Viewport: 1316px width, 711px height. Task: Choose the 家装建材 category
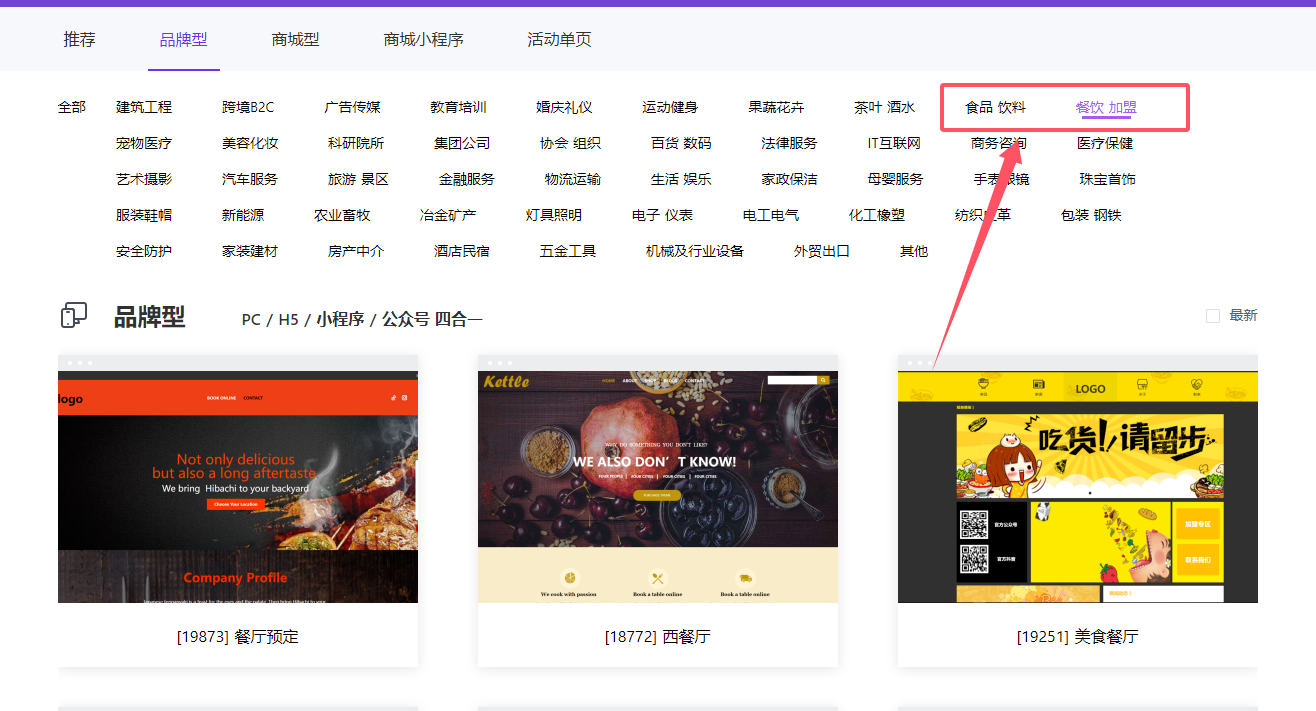tap(250, 251)
